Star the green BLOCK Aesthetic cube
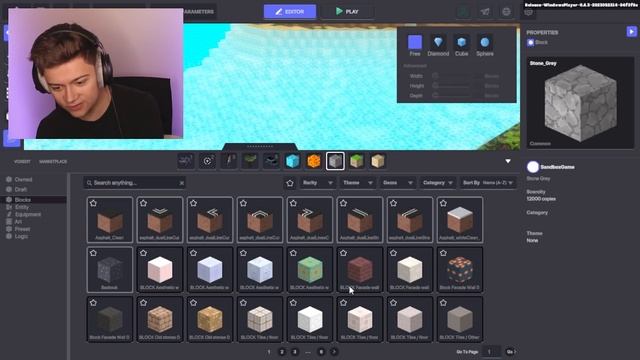 pyautogui.click(x=293, y=253)
